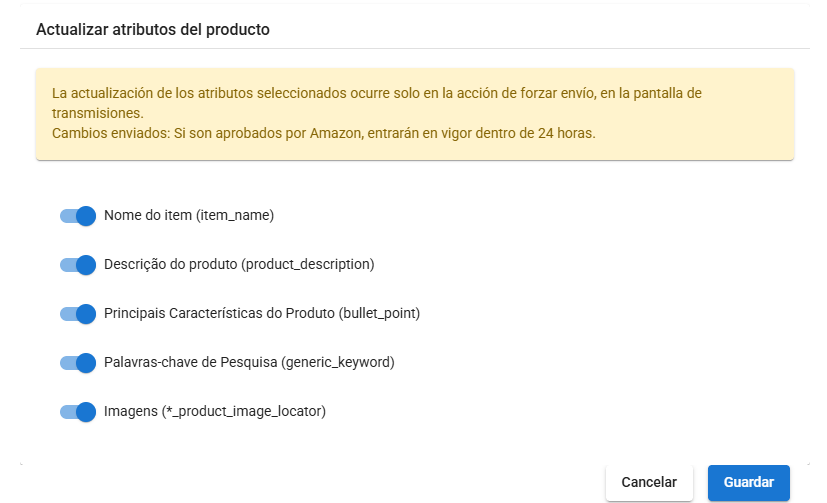Click the 'Descrição do produto' label text

coord(170,264)
